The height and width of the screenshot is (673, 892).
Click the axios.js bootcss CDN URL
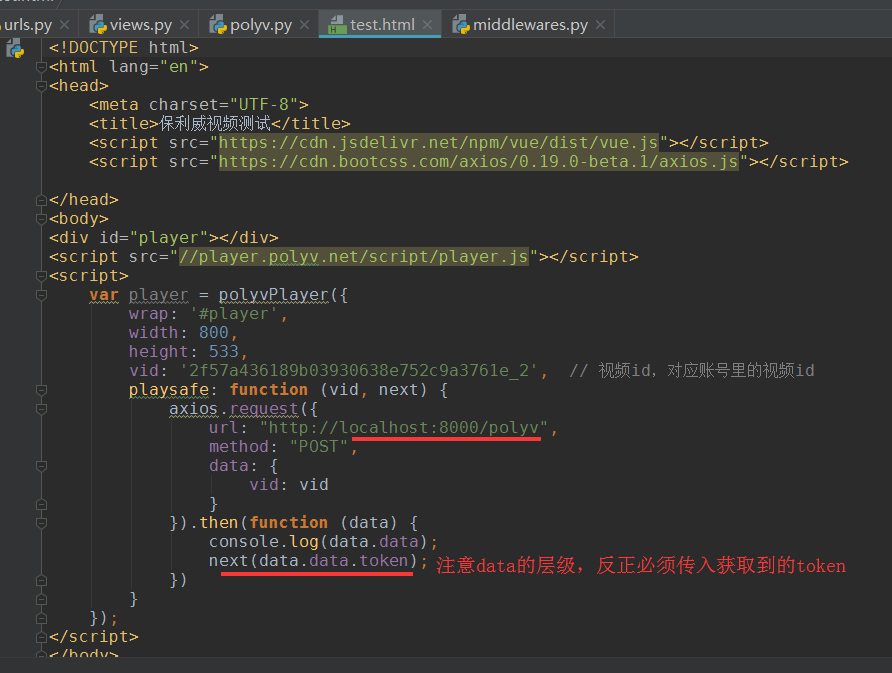pos(478,162)
